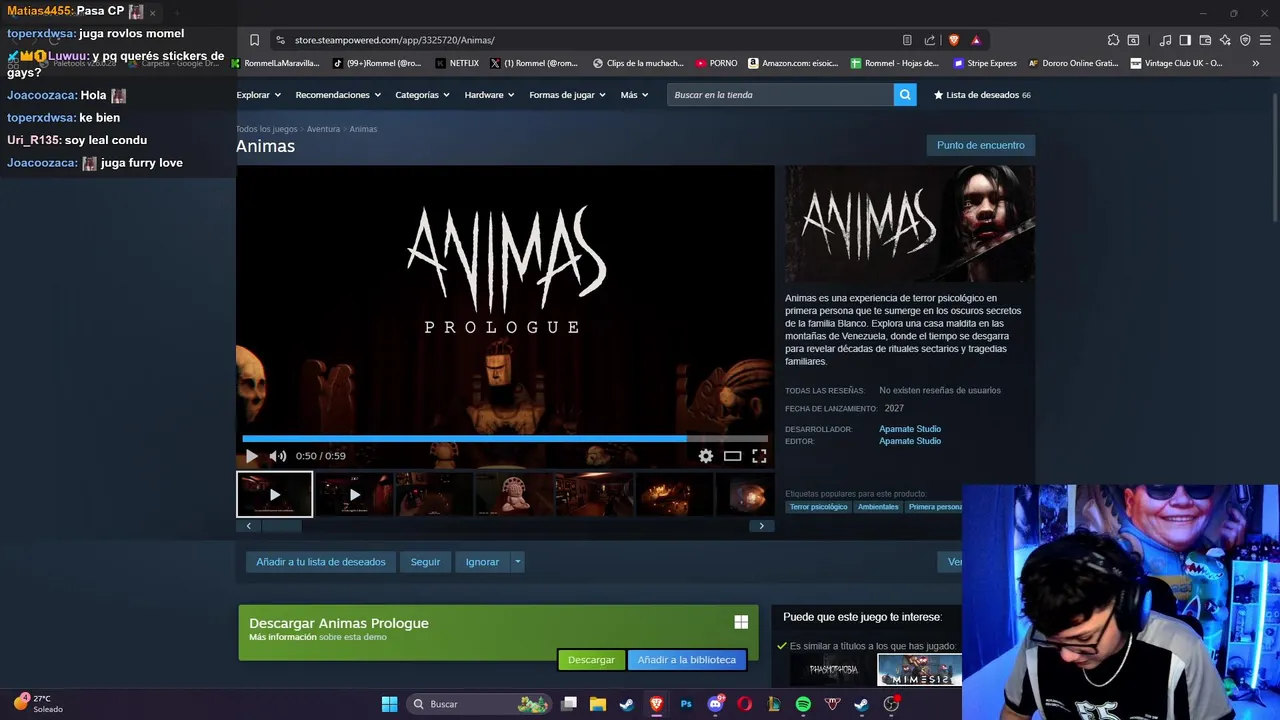
Task: Open File Explorer folder in taskbar
Action: click(598, 704)
